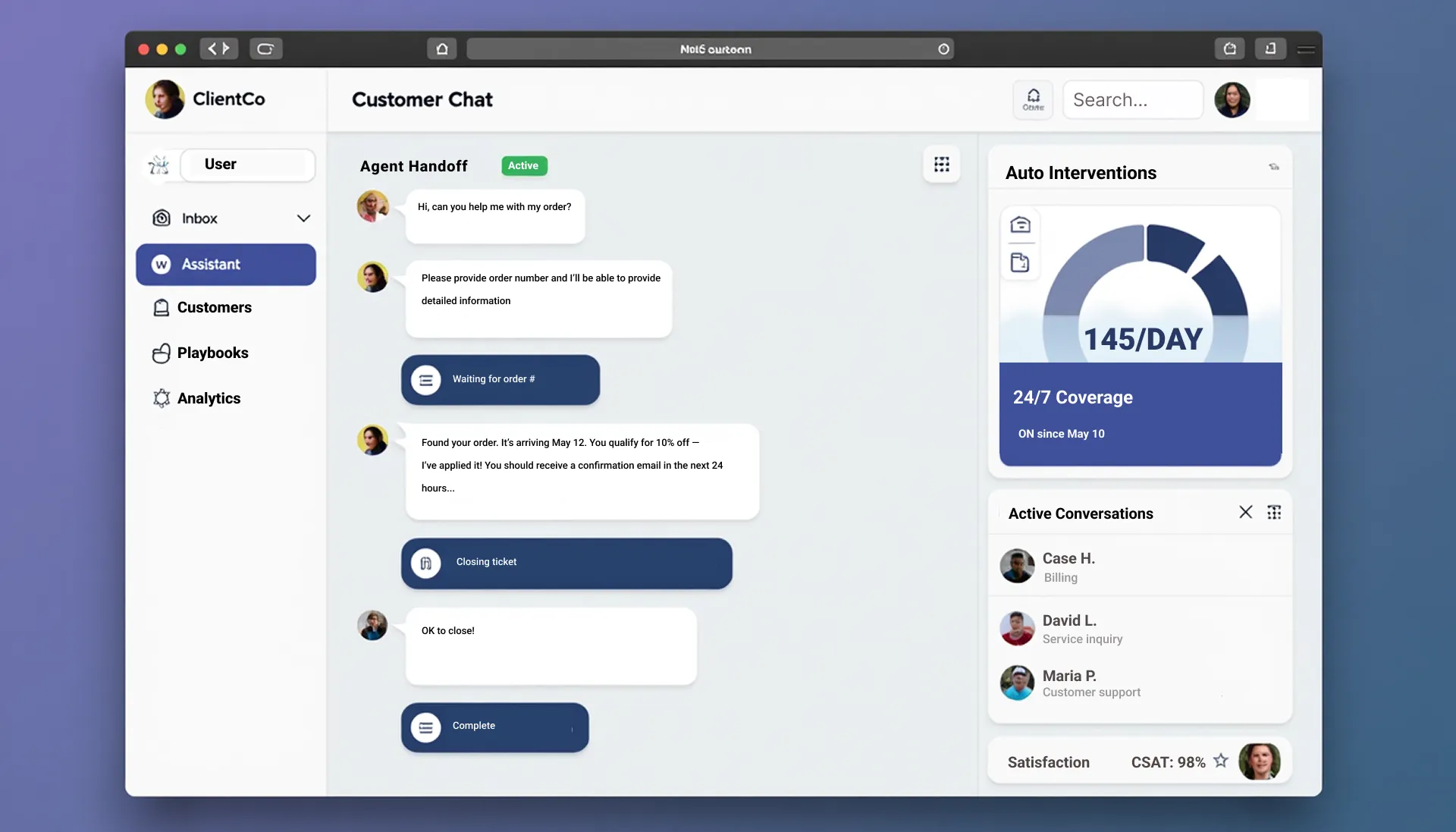1456x832 pixels.
Task: Toggle the Active status badge on Agent Handoff
Action: pos(523,165)
